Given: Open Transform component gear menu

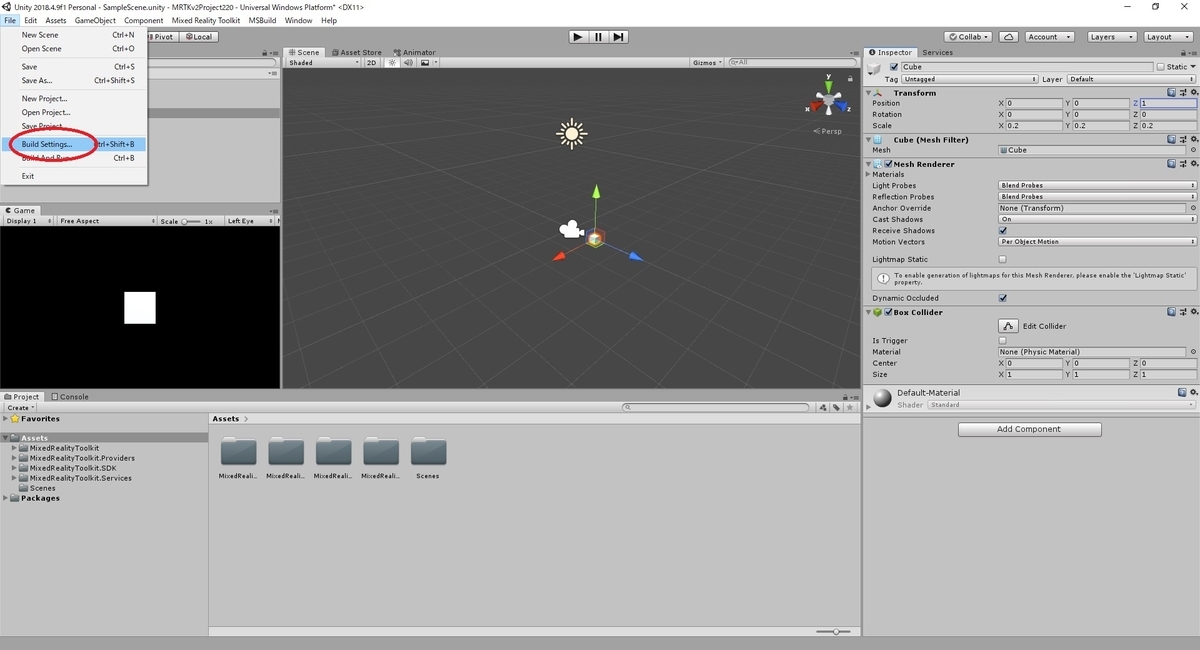Looking at the screenshot, I should coord(1193,93).
